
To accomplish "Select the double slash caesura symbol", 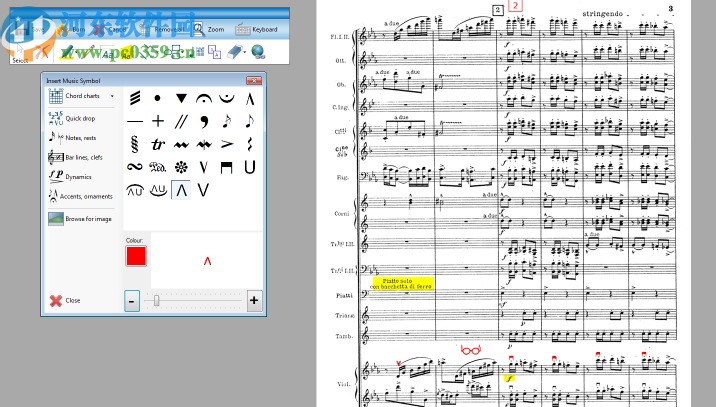I will (181, 121).
